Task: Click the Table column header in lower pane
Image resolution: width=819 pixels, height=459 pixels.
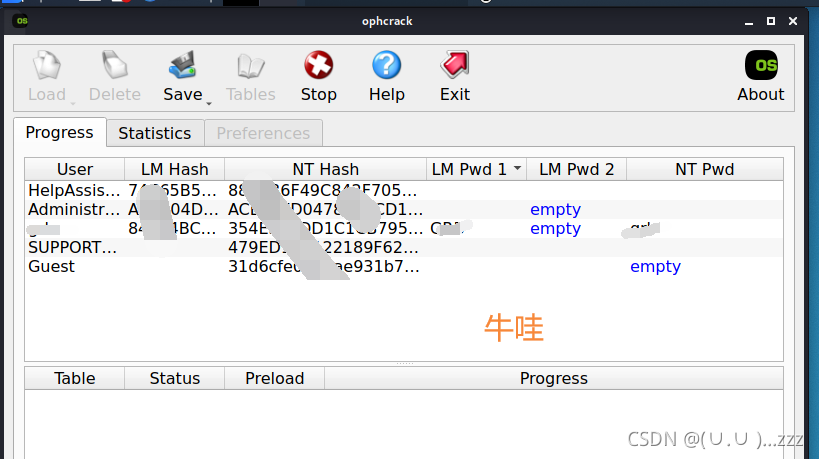Action: tap(75, 378)
